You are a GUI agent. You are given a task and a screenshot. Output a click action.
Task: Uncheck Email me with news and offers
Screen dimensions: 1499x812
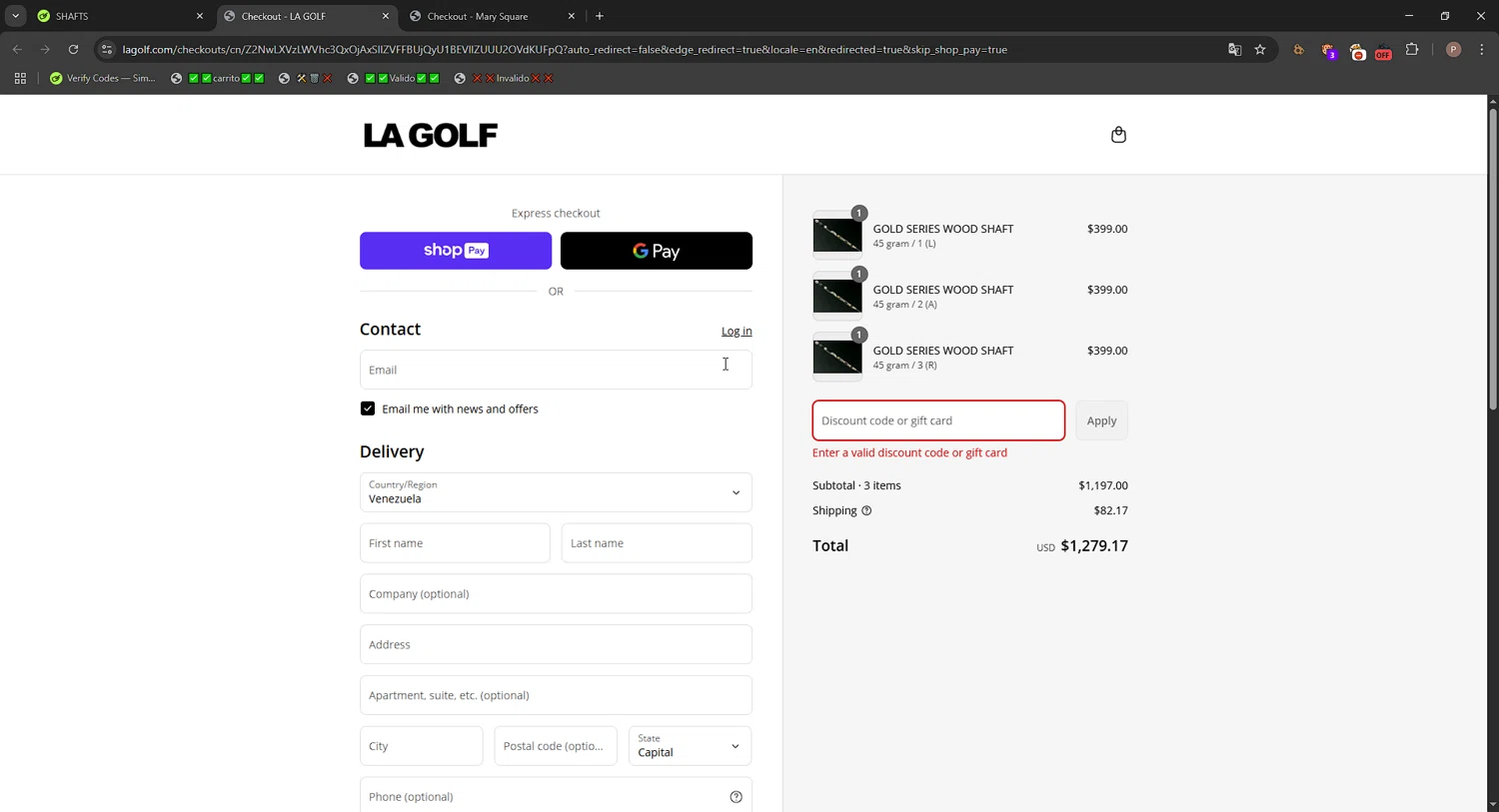click(x=368, y=408)
